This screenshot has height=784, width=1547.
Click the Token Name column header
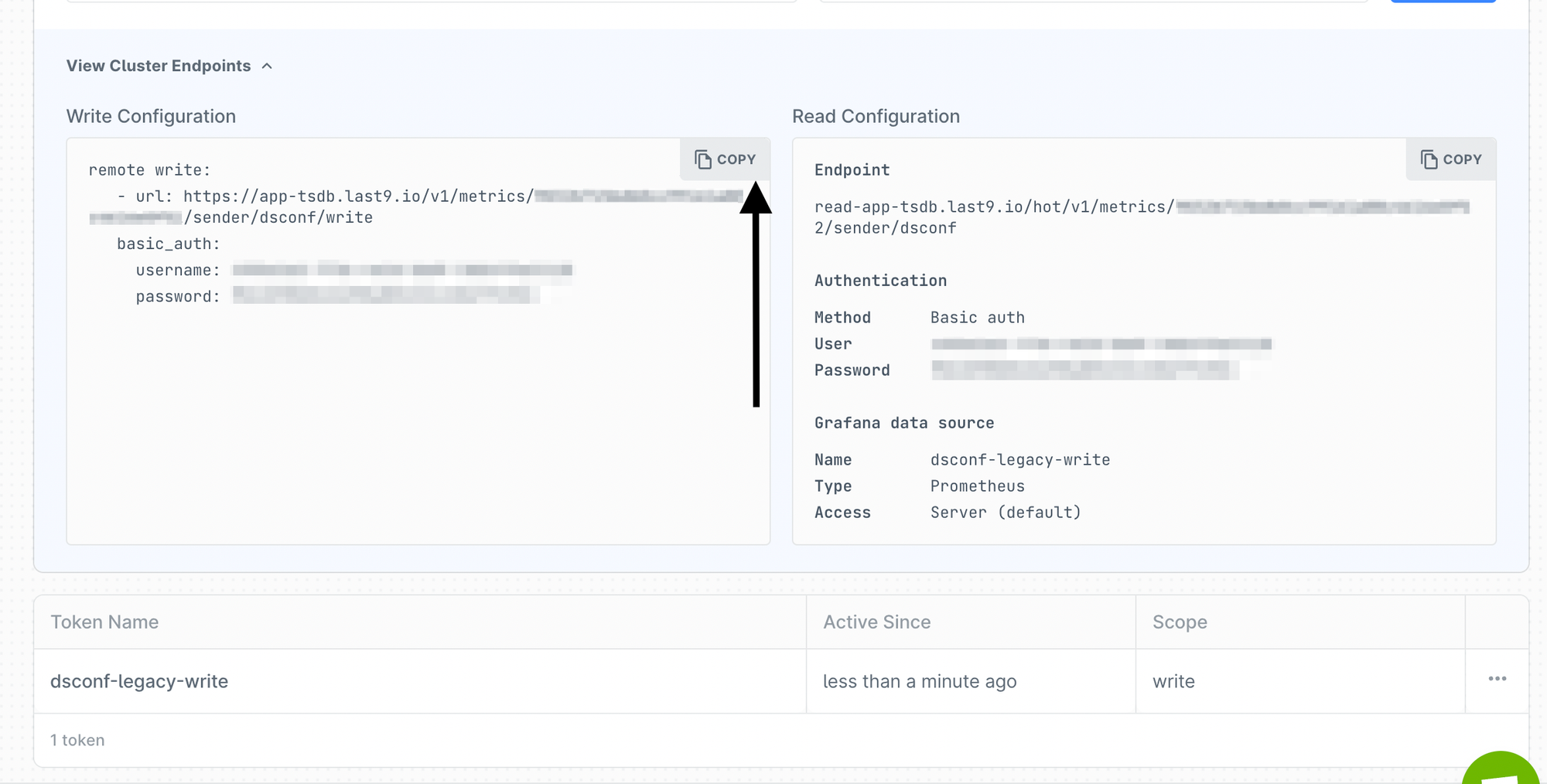click(x=104, y=622)
